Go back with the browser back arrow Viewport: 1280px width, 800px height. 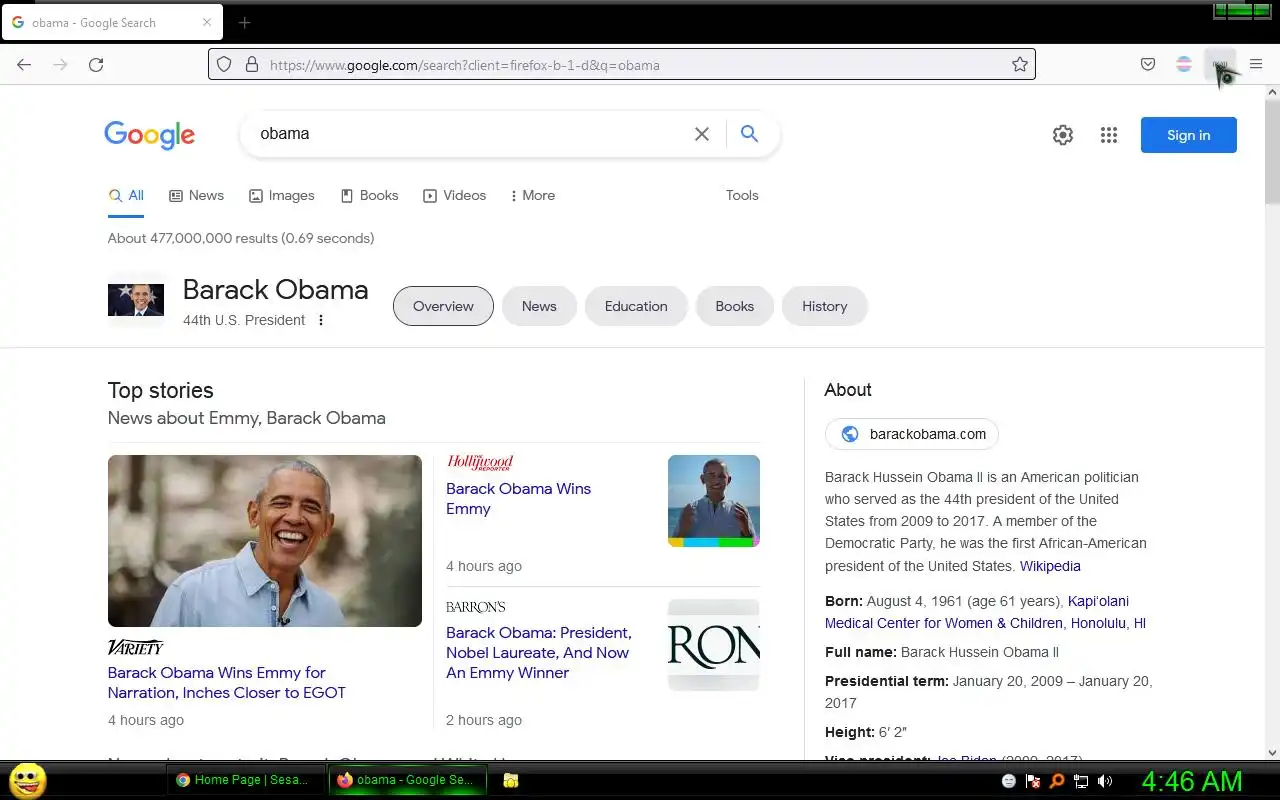pyautogui.click(x=24, y=65)
